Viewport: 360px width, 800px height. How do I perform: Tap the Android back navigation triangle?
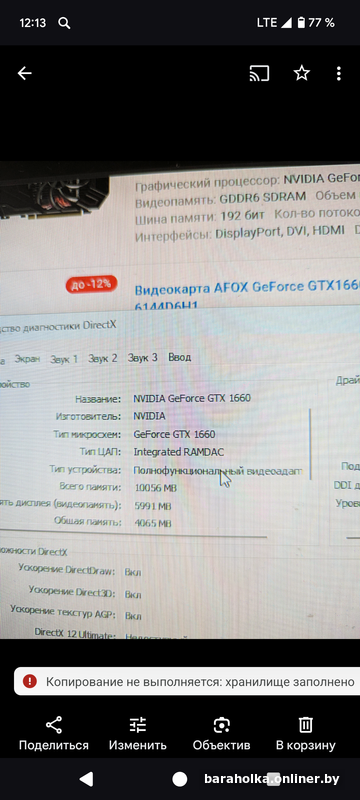pos(87,779)
